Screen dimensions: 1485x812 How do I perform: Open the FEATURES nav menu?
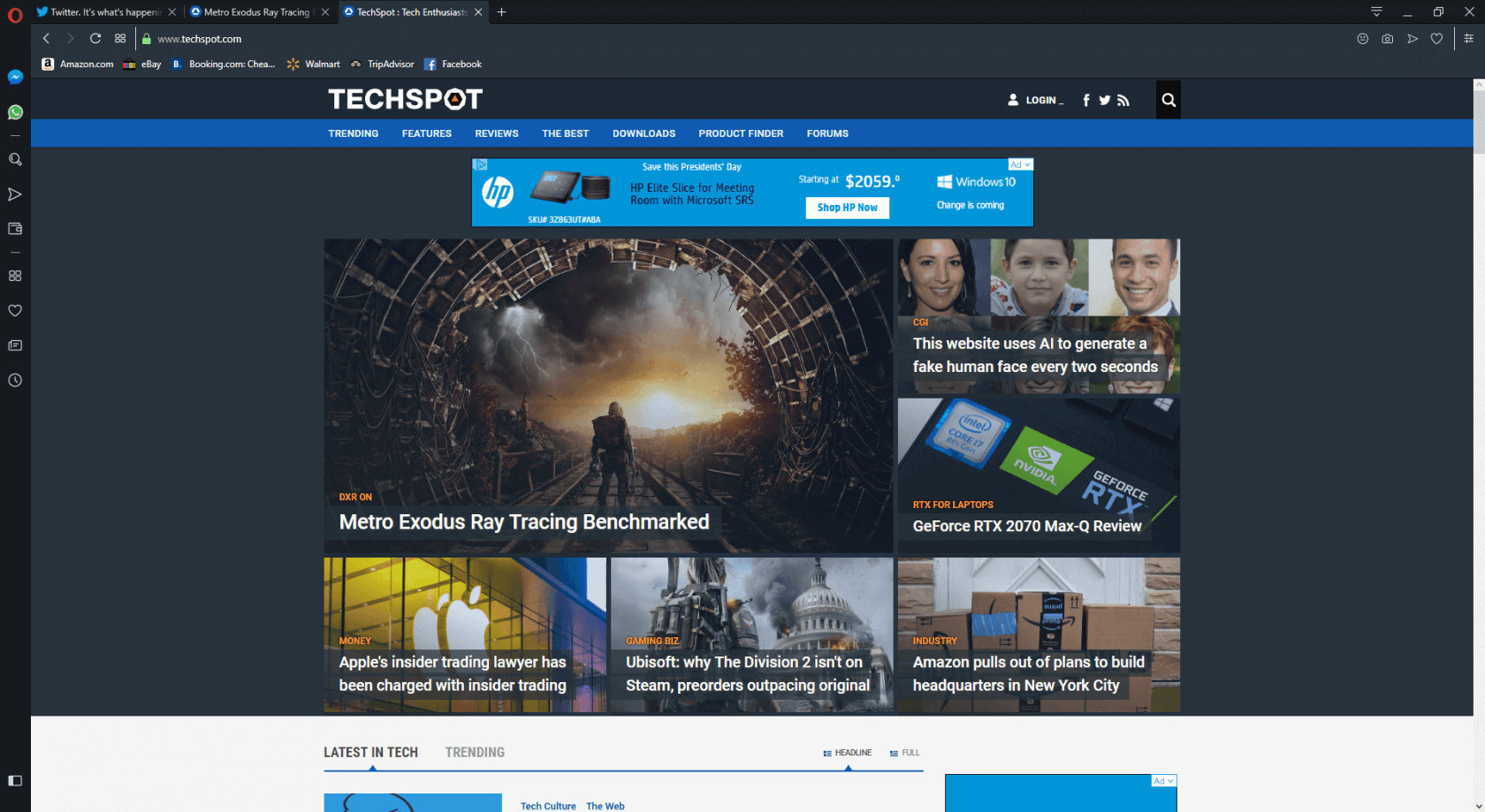427,133
